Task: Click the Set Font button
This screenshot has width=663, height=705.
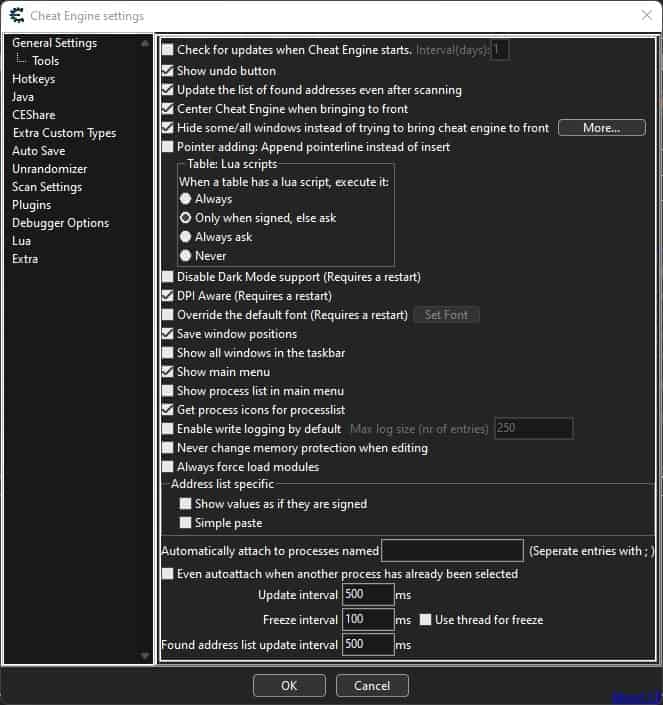Action: click(x=446, y=315)
